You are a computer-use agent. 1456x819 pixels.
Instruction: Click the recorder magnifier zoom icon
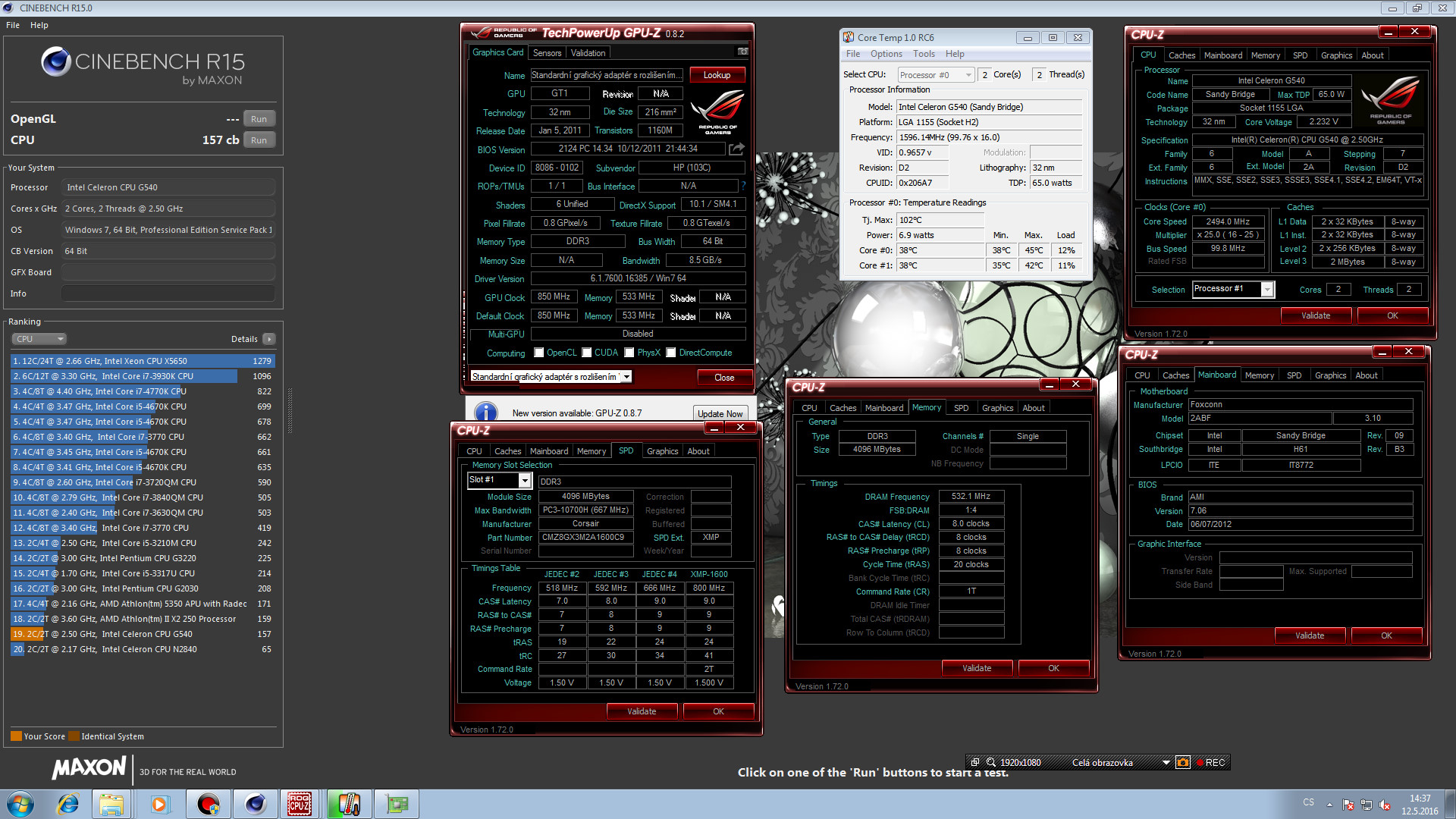click(990, 762)
